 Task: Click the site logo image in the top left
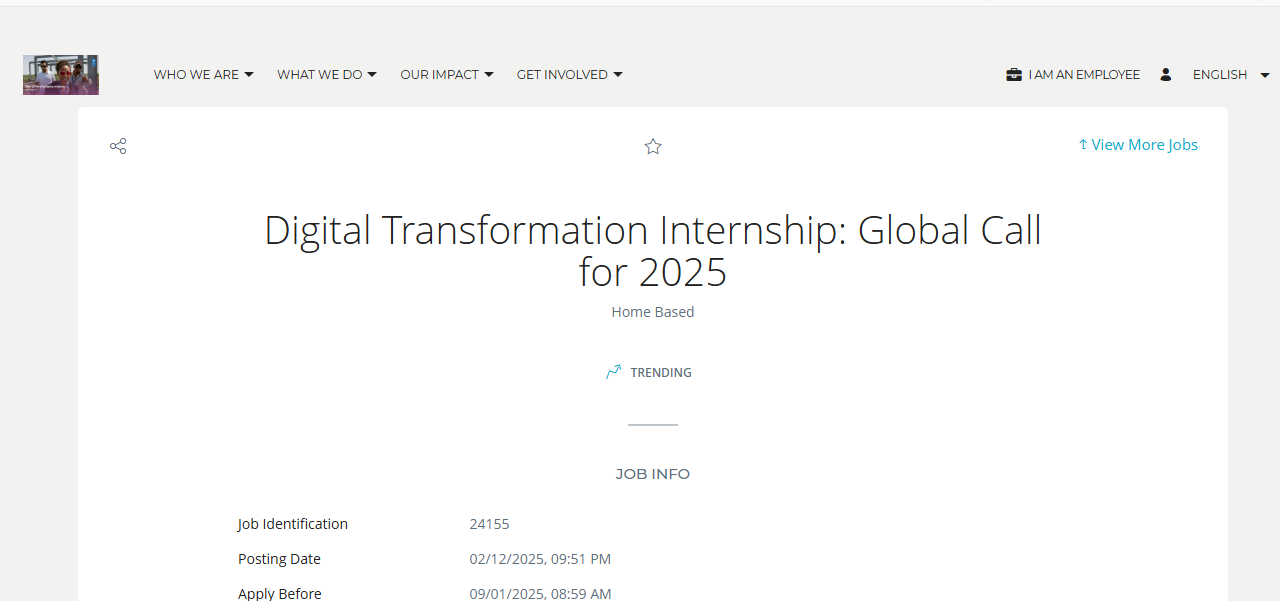(61, 75)
